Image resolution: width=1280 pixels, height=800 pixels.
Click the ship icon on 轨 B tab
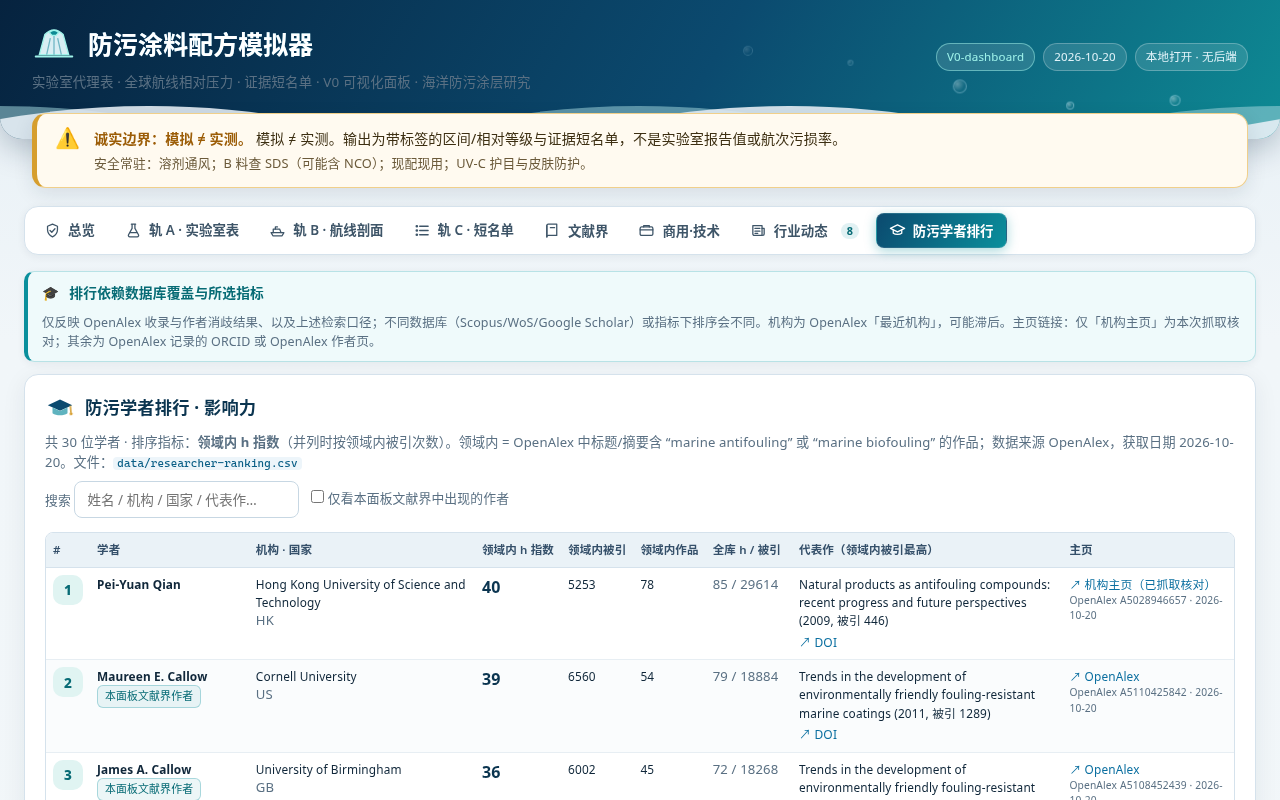[x=277, y=231]
